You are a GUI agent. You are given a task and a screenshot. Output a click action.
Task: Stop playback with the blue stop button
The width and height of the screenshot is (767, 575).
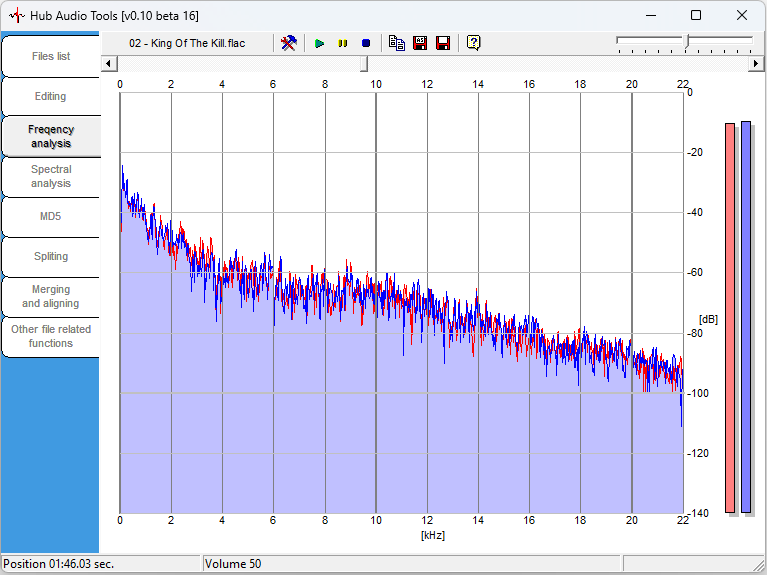click(x=366, y=44)
